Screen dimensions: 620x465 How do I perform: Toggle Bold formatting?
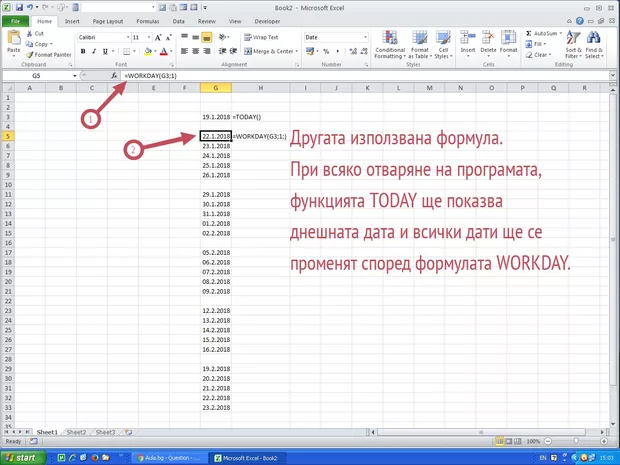[83, 51]
